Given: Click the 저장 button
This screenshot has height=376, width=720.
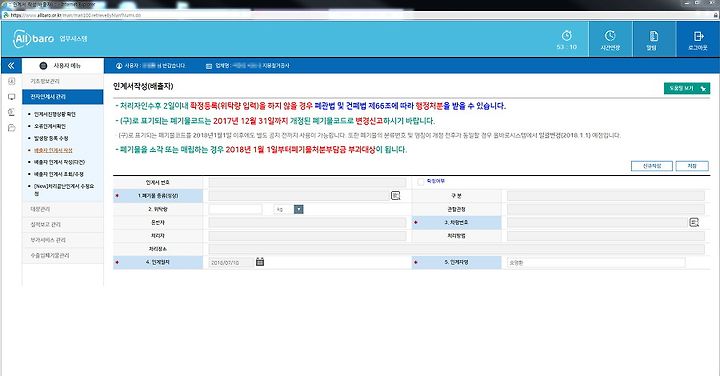Looking at the screenshot, I should [692, 166].
